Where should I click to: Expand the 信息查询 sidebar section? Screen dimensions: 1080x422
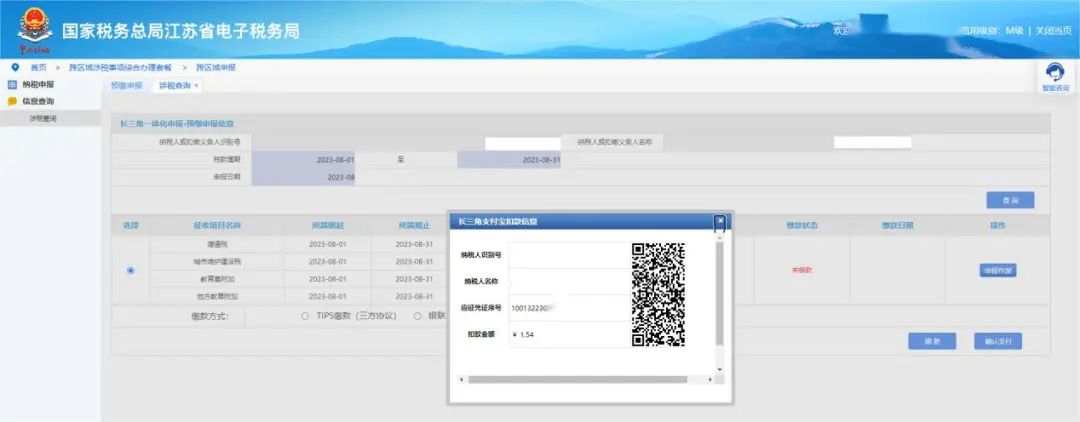(39, 102)
